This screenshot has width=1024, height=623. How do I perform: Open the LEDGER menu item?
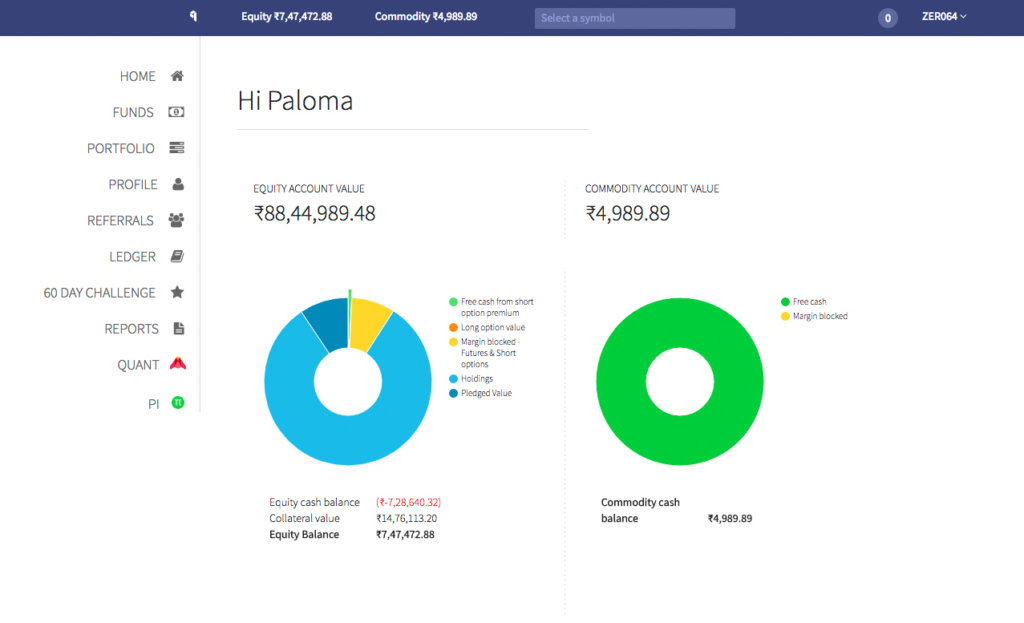[x=132, y=257]
